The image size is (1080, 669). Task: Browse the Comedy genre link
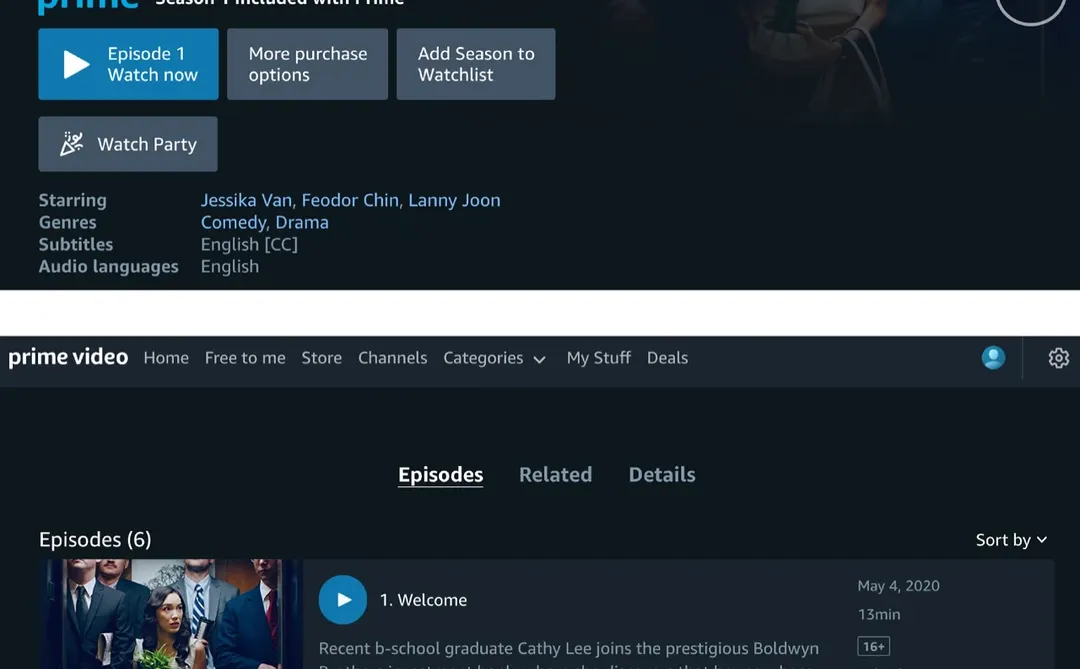233,223
